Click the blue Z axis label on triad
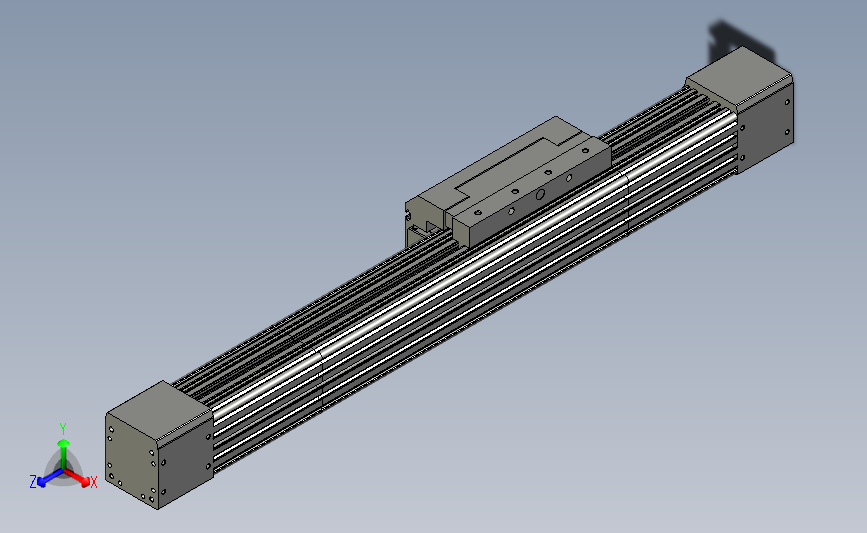 (x=33, y=482)
